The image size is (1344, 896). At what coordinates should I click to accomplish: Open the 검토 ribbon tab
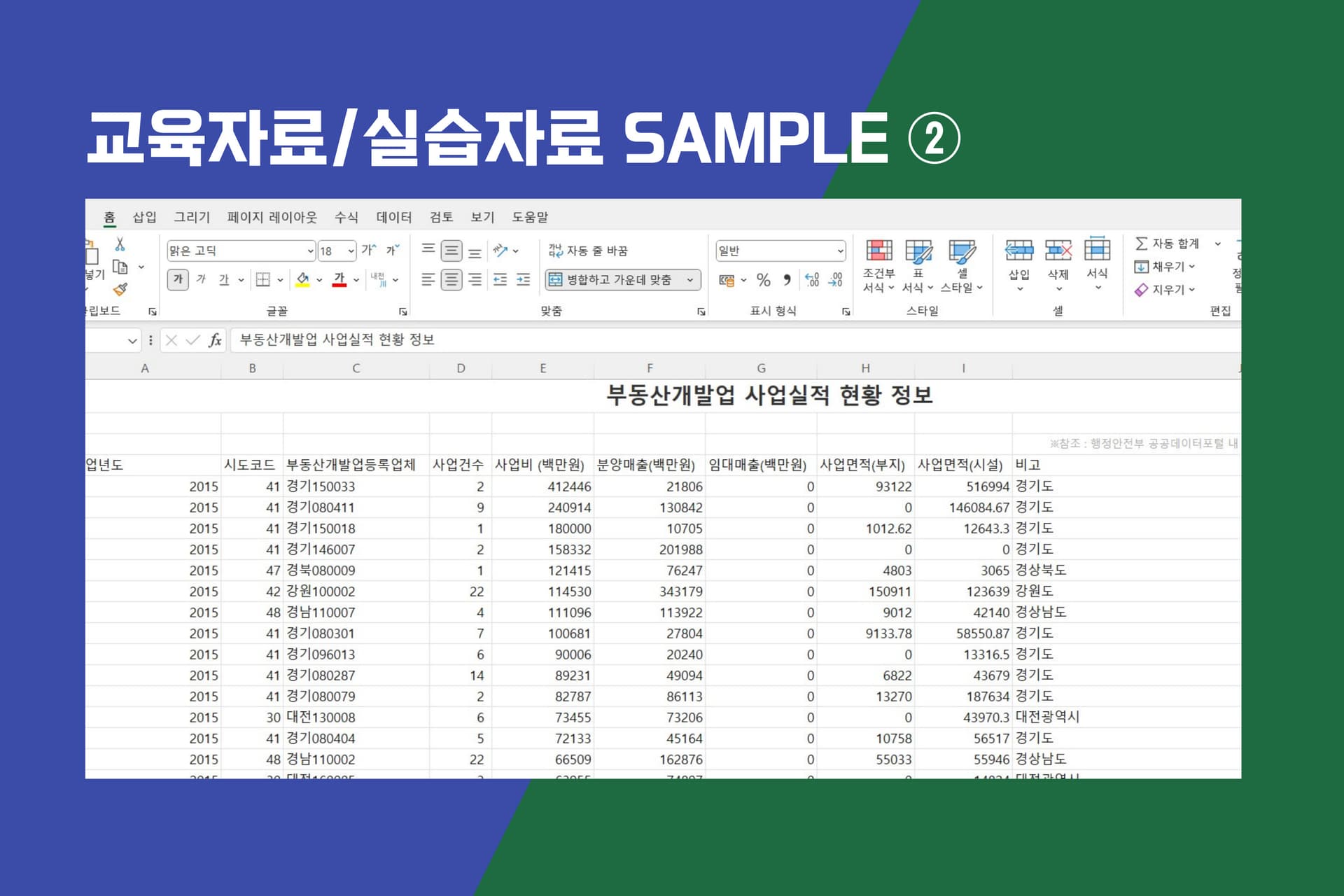point(441,217)
